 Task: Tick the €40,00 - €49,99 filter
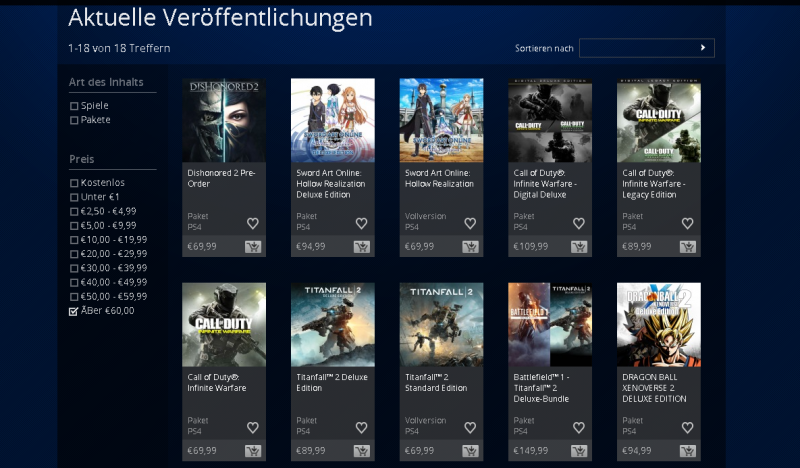click(74, 283)
